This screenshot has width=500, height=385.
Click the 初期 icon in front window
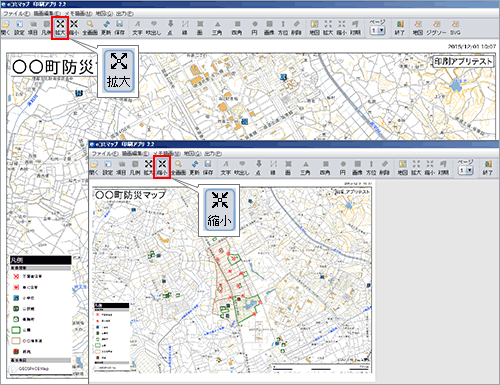coord(443,168)
